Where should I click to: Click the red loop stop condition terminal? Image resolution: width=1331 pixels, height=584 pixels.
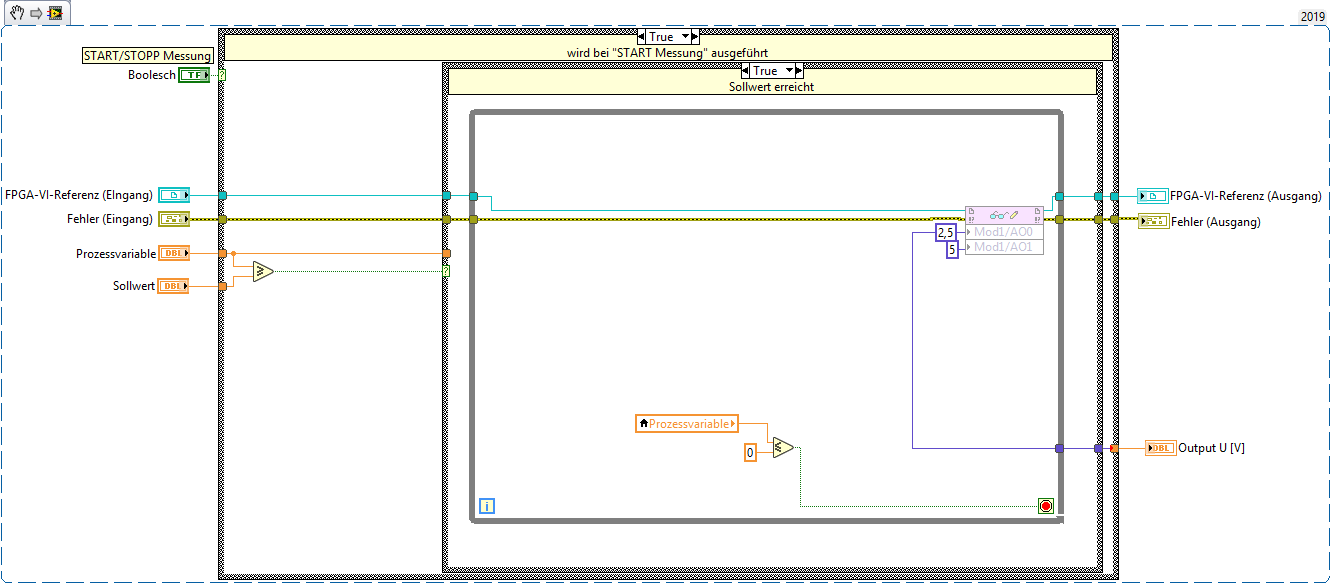[1046, 506]
